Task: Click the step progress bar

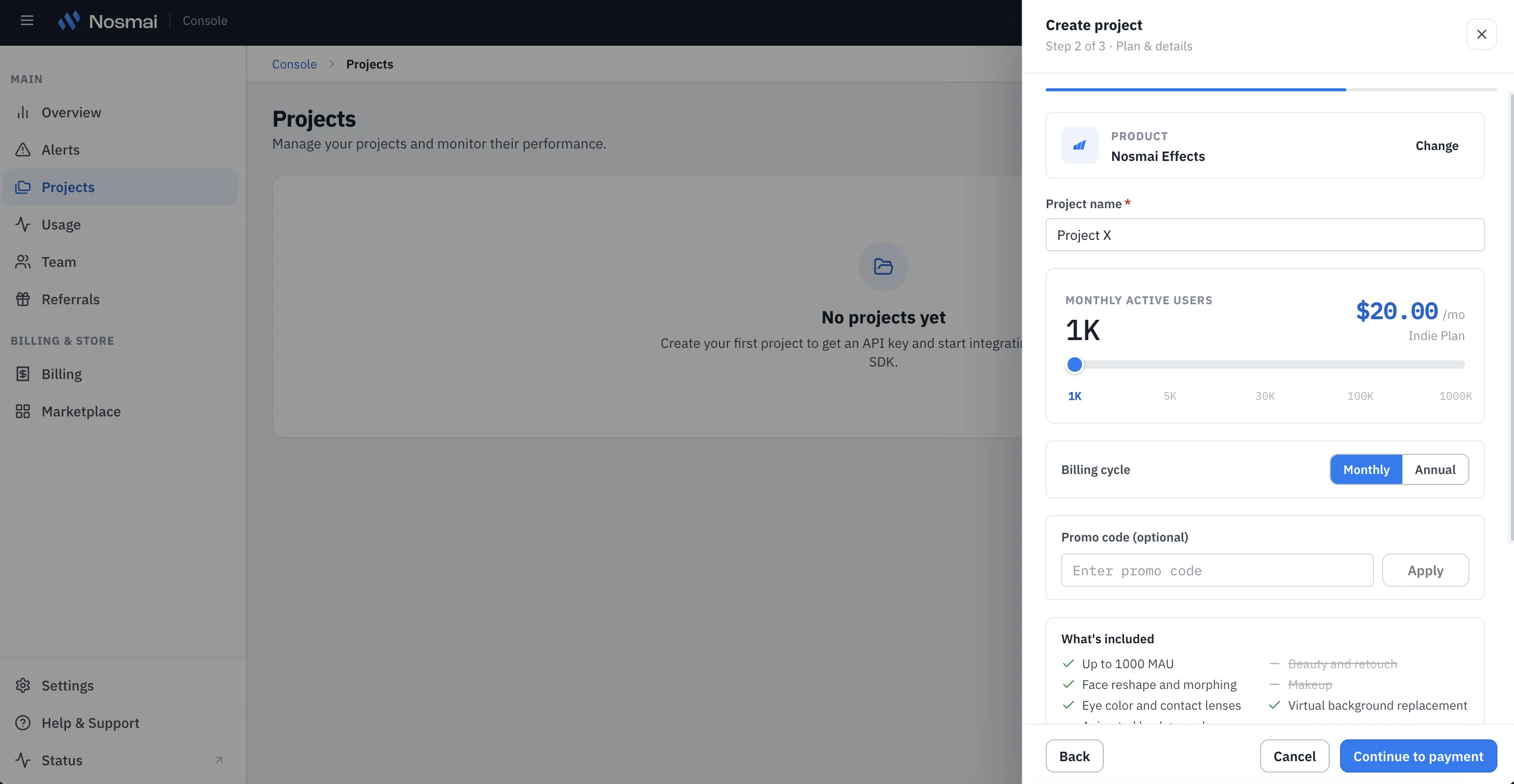Action: click(1270, 89)
